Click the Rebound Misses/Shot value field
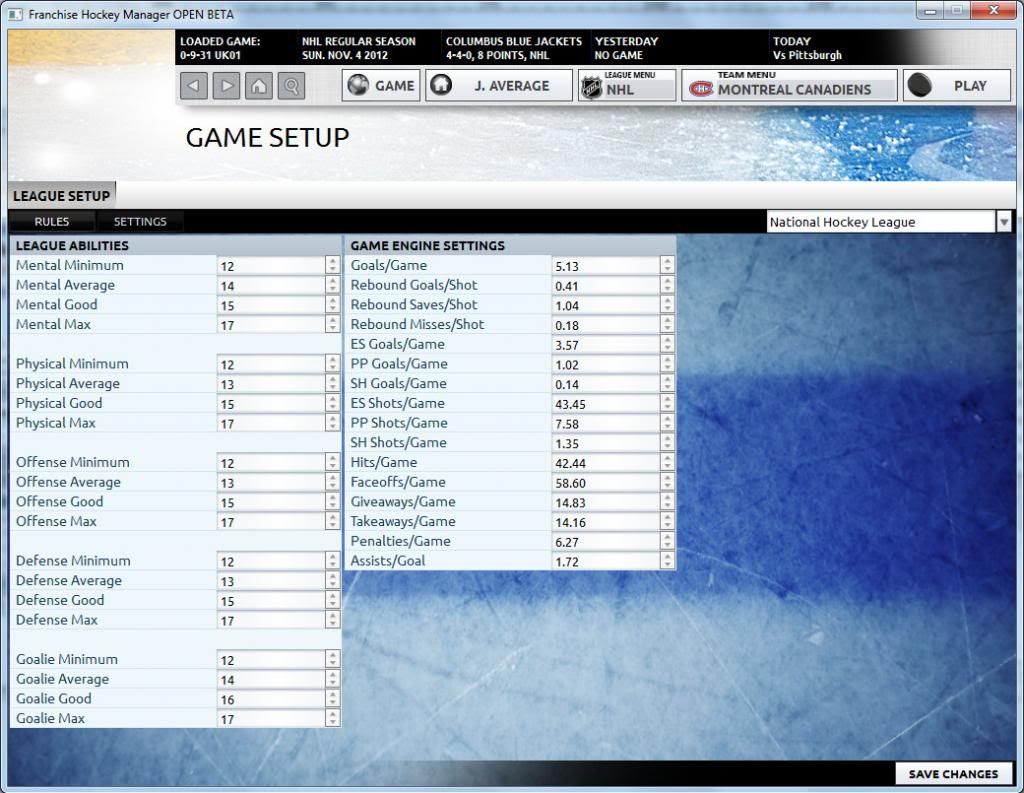The height and width of the screenshot is (793, 1024). tap(605, 325)
